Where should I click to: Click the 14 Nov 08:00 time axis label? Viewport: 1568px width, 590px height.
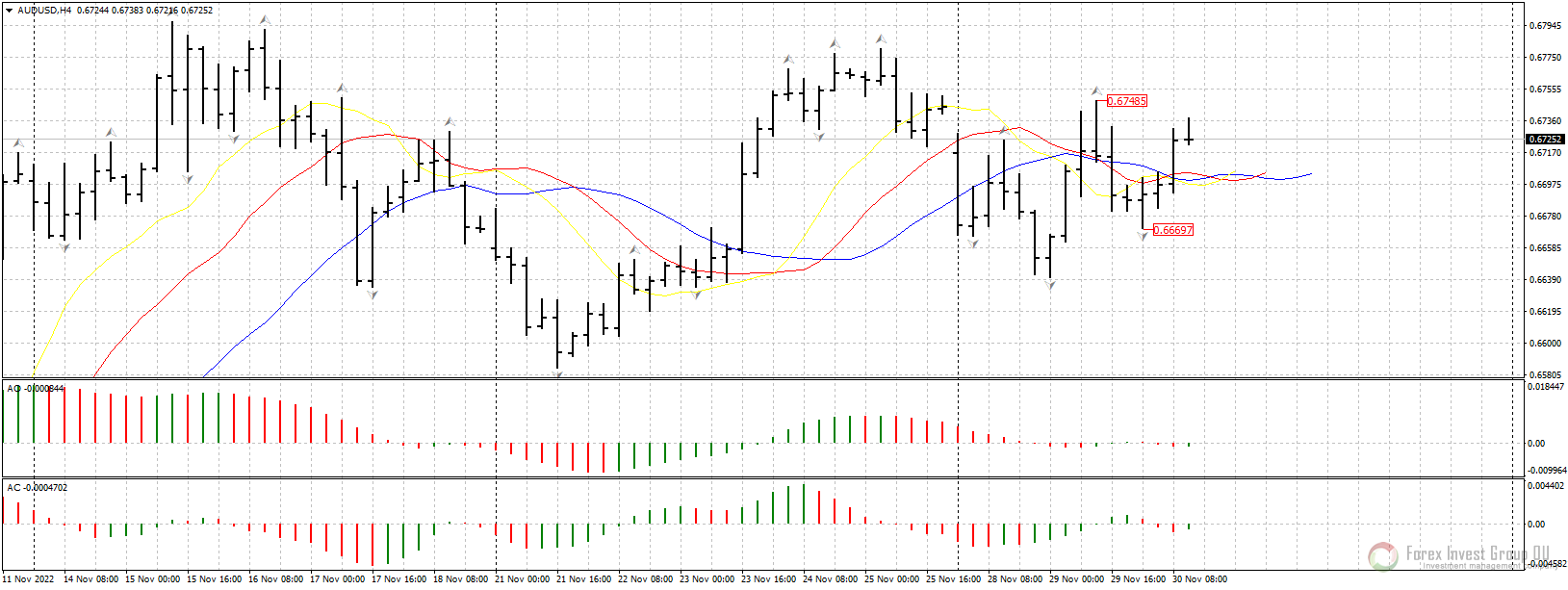coord(90,579)
